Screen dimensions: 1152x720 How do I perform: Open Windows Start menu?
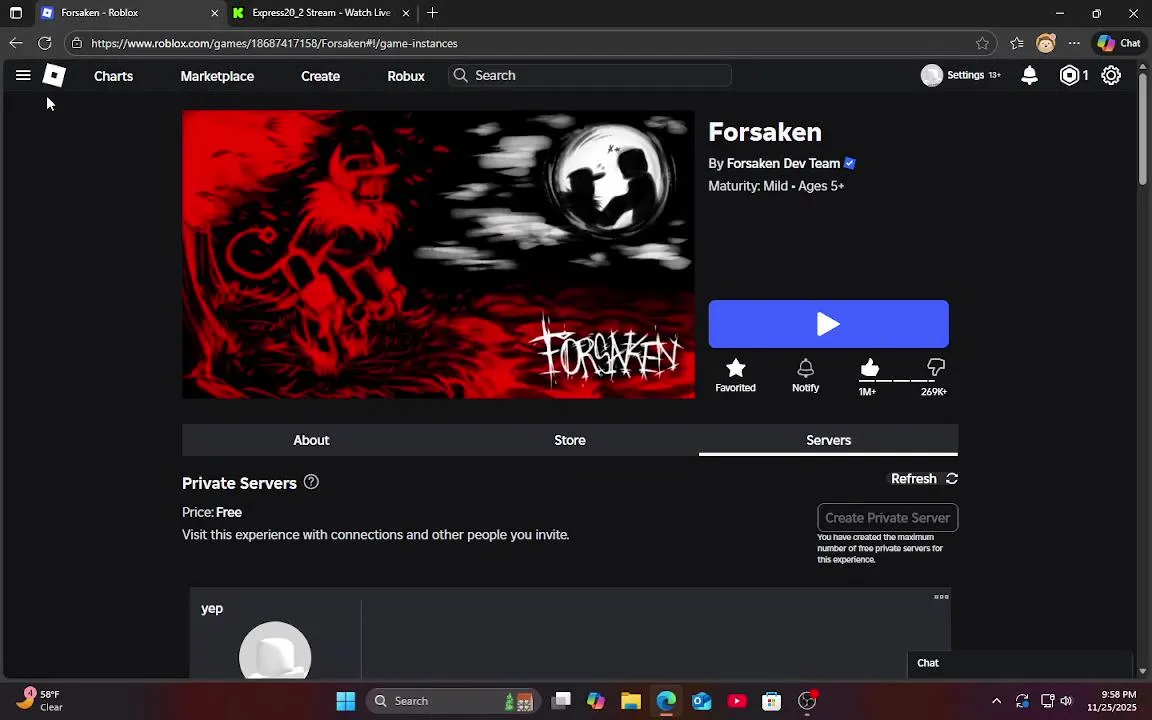[345, 701]
